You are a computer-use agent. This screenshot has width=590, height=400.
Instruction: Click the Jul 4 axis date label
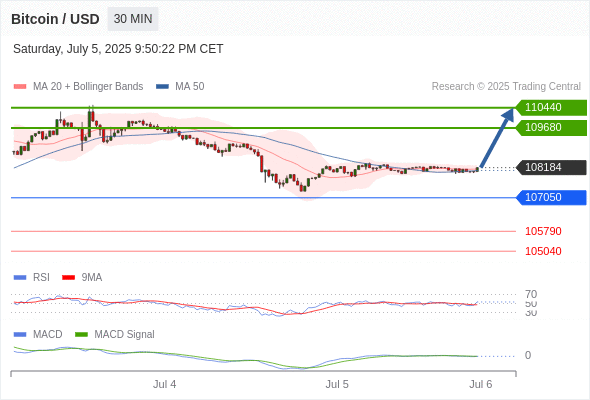click(x=164, y=385)
